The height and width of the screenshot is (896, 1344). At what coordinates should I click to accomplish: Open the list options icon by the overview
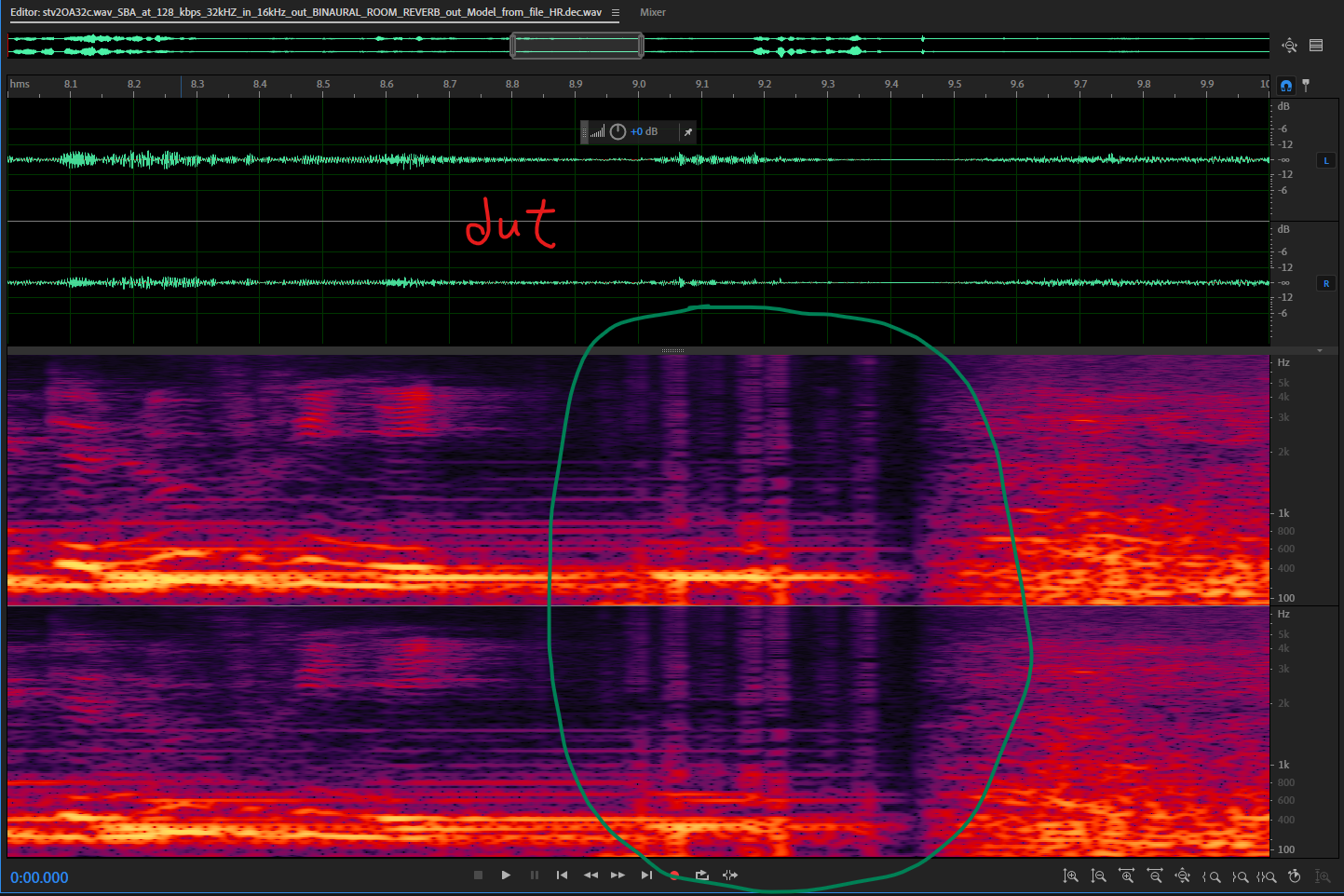point(1316,45)
